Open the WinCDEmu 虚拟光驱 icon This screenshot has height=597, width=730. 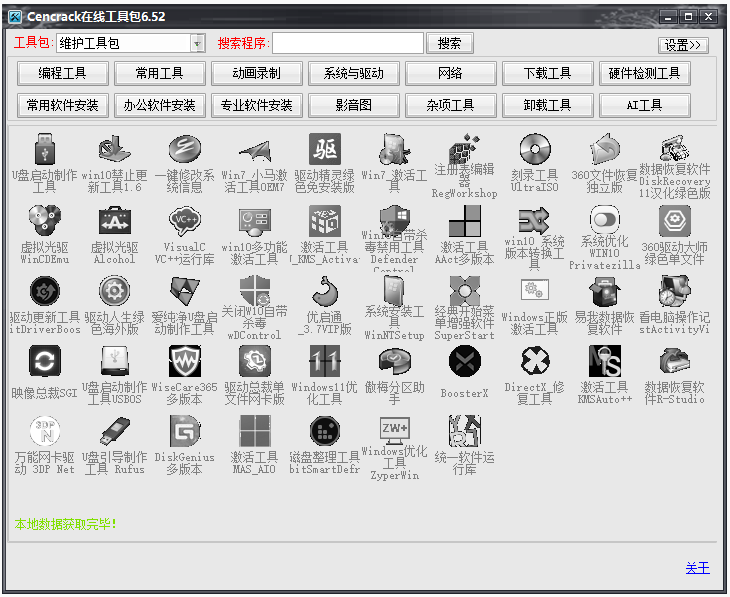44,222
